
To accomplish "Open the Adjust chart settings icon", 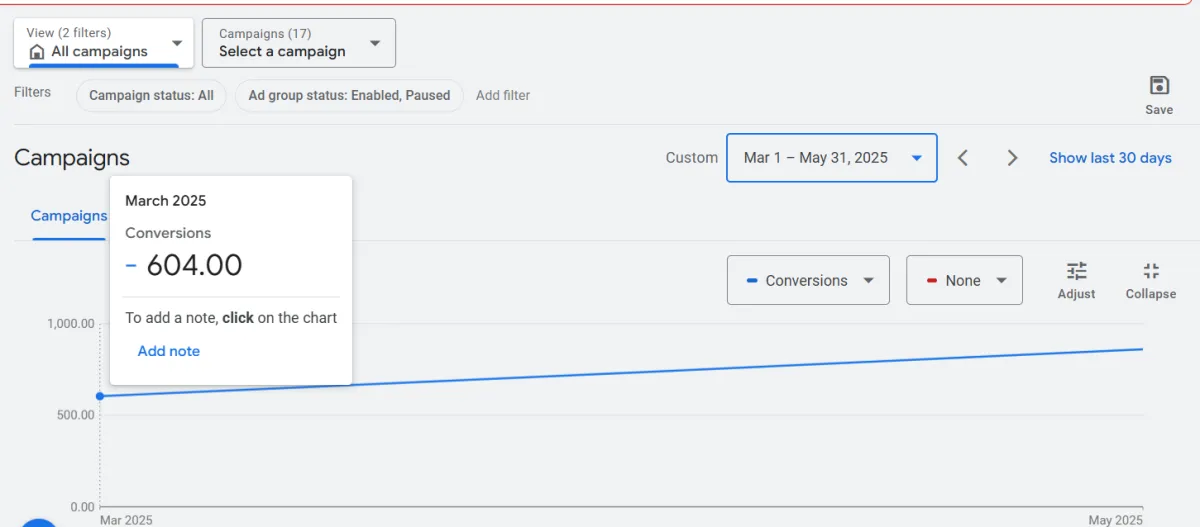I will click(1076, 271).
